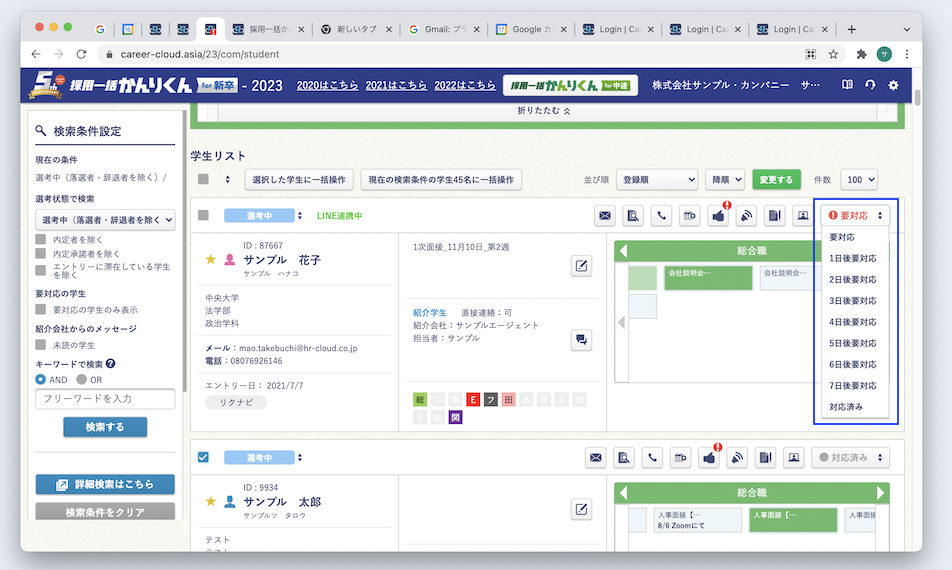
Task: Check 内定承諾者を除く option
Action: pyautogui.click(x=41, y=253)
